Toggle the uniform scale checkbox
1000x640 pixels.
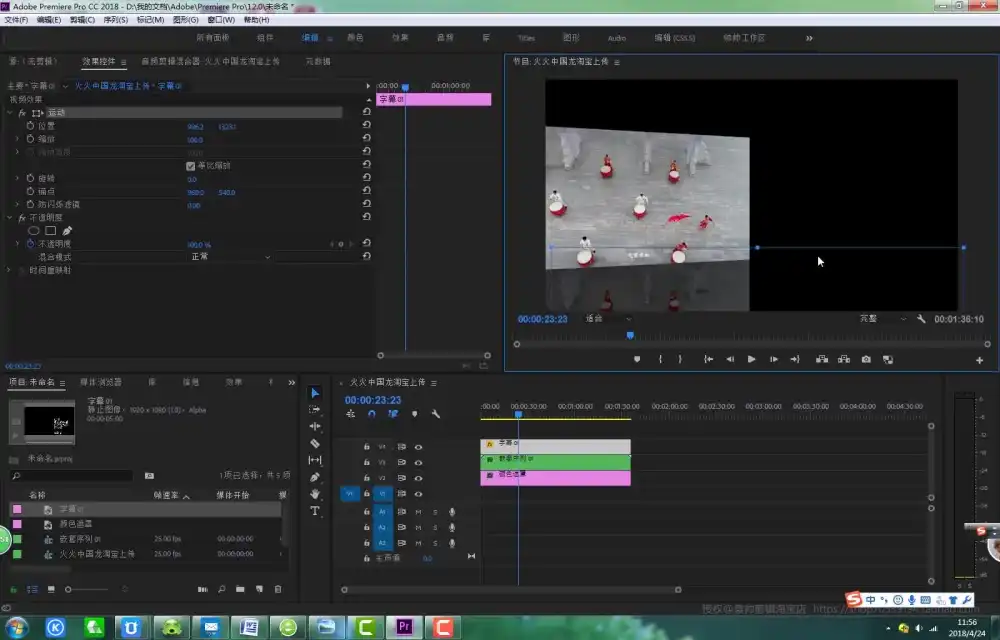(x=191, y=166)
